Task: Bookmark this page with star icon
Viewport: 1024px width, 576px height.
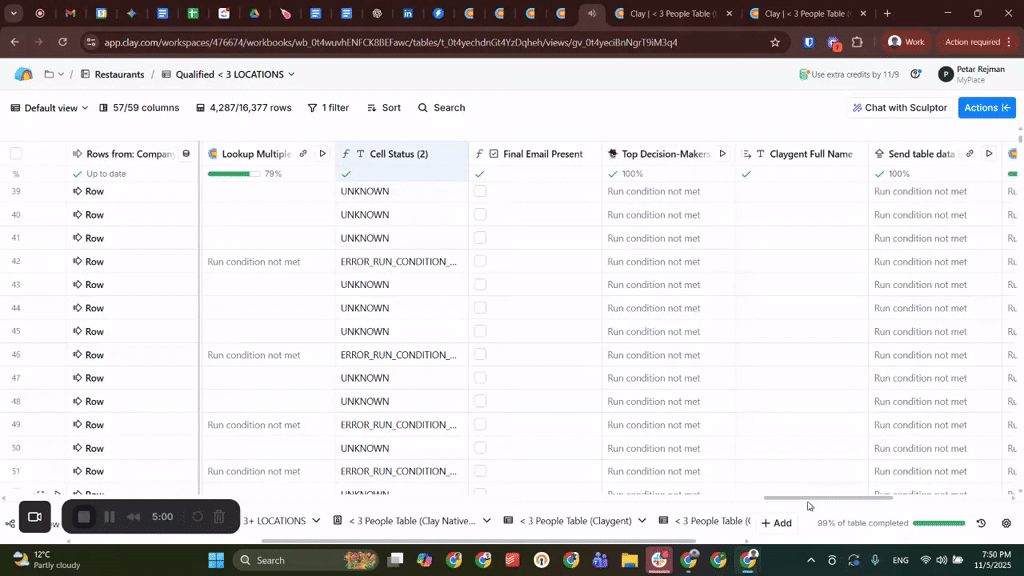Action: coord(775,43)
